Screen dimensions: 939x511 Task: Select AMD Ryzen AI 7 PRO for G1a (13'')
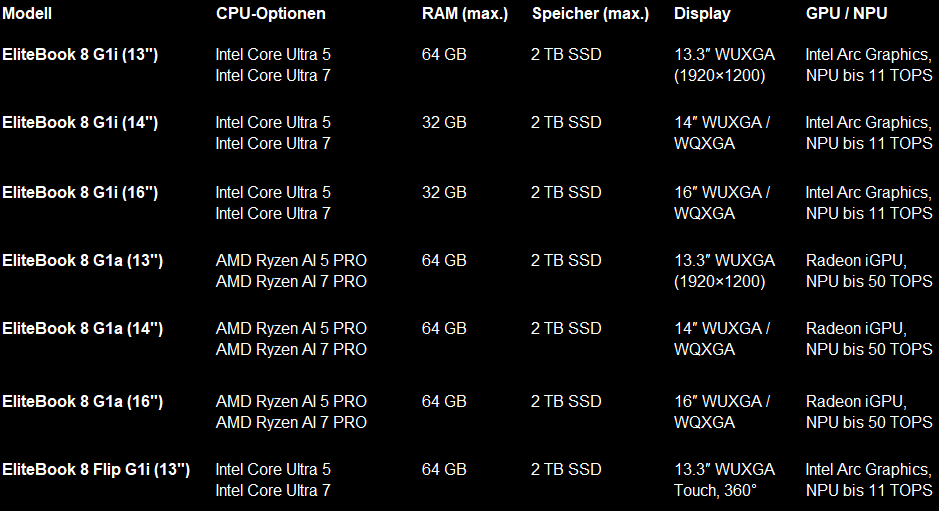(x=291, y=281)
